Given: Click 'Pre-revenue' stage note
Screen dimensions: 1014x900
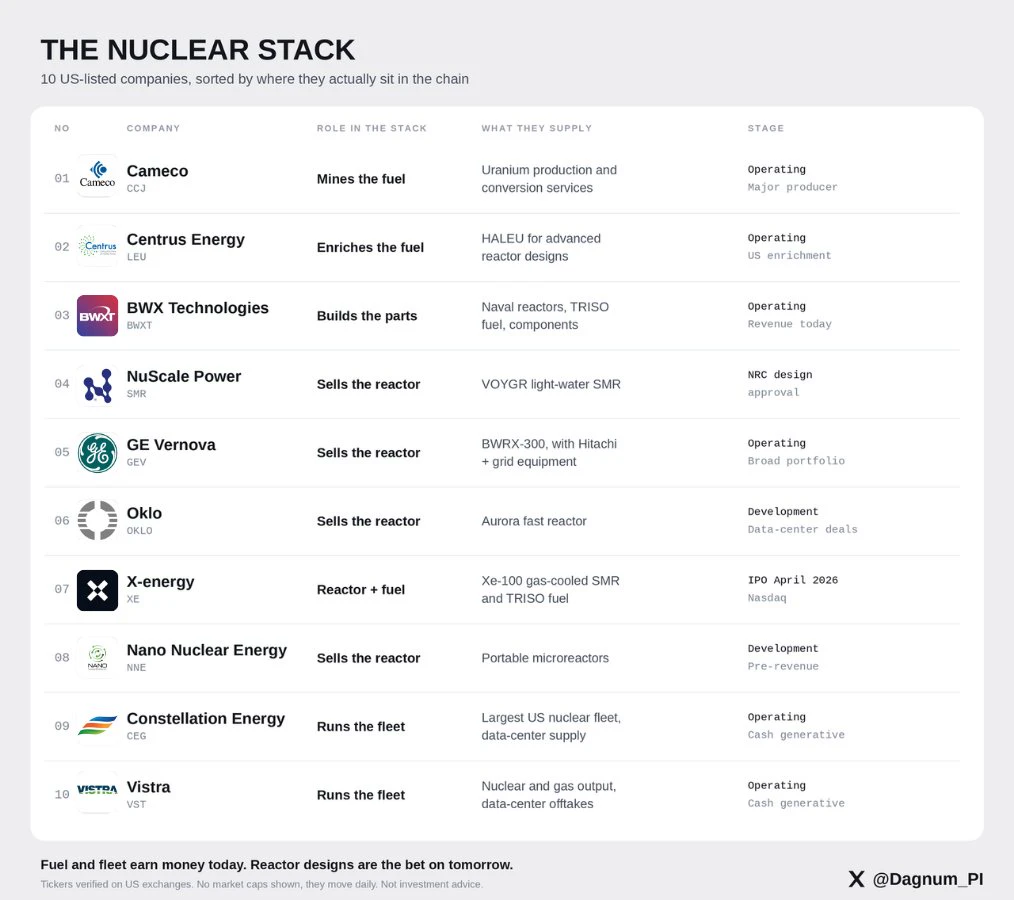Looking at the screenshot, I should [x=783, y=667].
